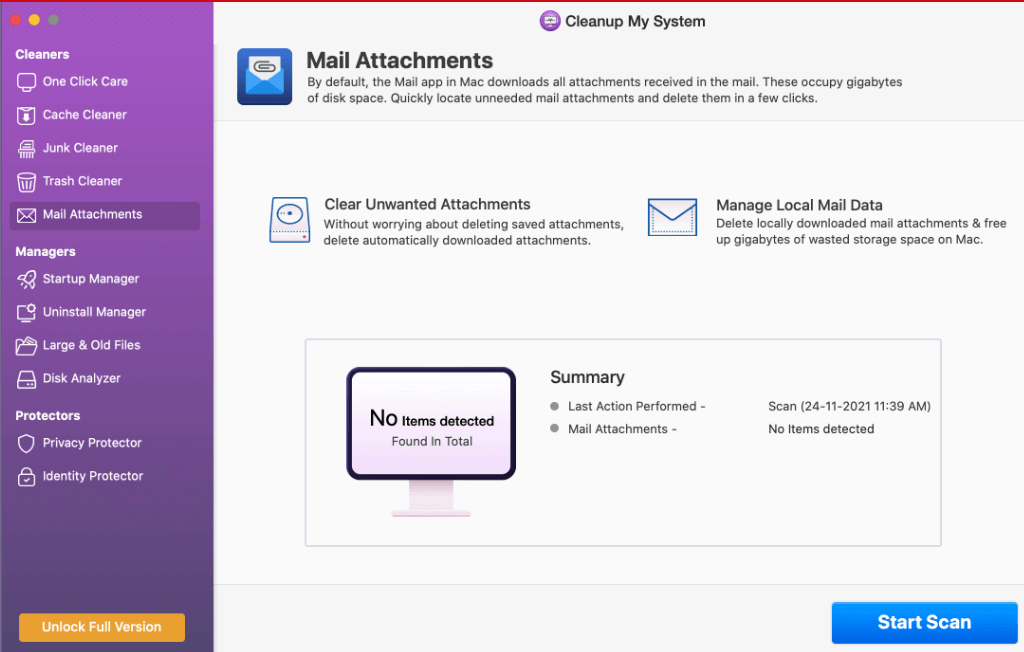The image size is (1024, 652).
Task: Click the Junk Cleaner shredder icon
Action: (26, 149)
